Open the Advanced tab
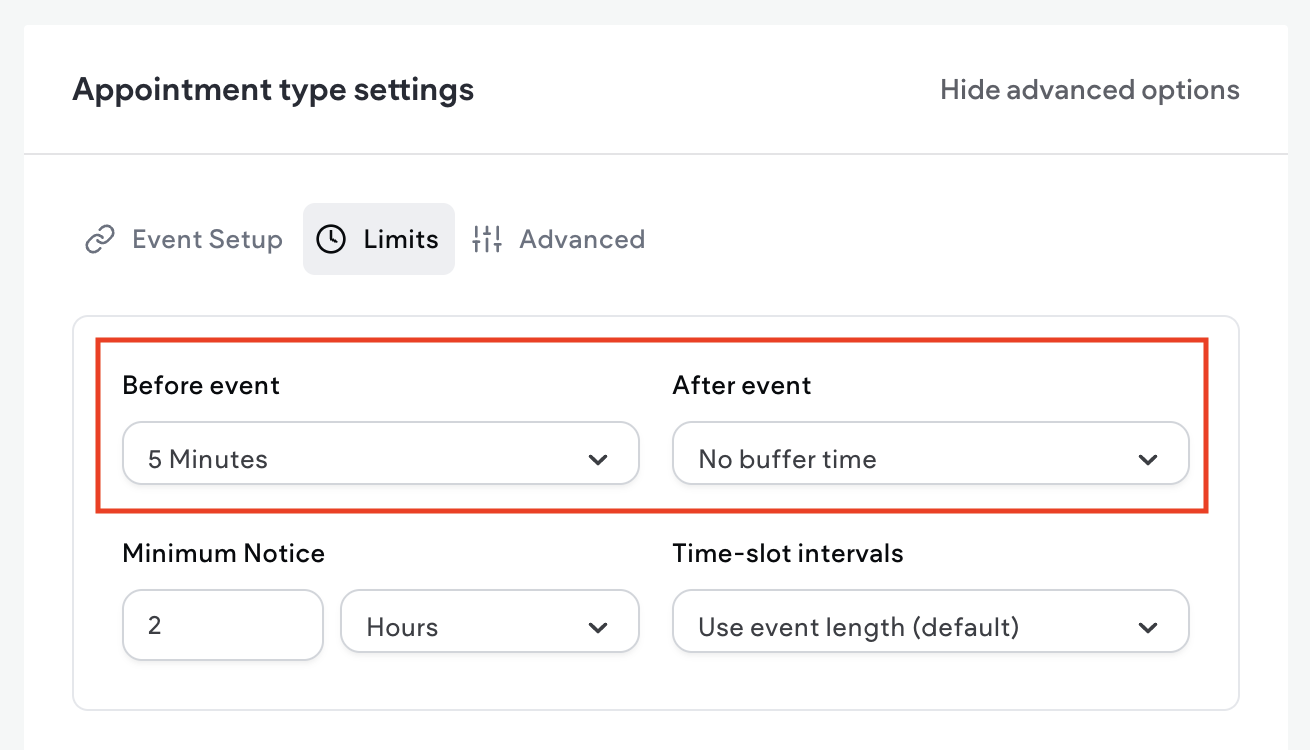The height and width of the screenshot is (750, 1310). pos(582,240)
